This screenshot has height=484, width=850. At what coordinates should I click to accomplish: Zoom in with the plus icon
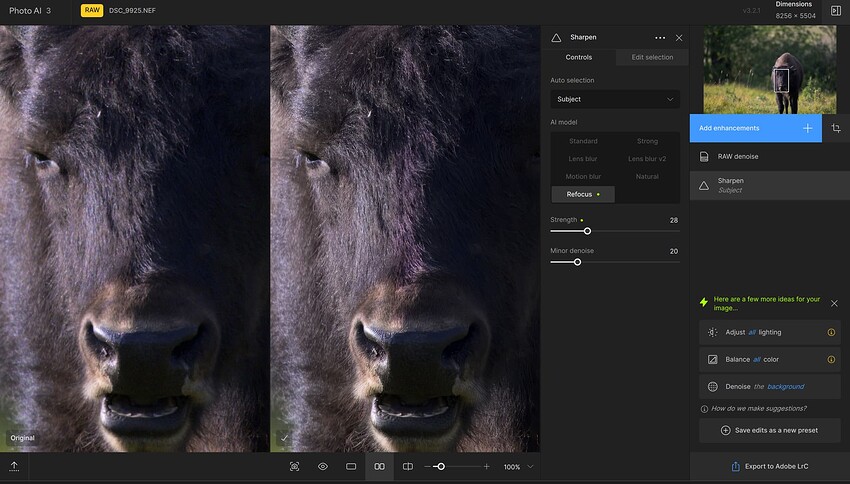(x=486, y=467)
